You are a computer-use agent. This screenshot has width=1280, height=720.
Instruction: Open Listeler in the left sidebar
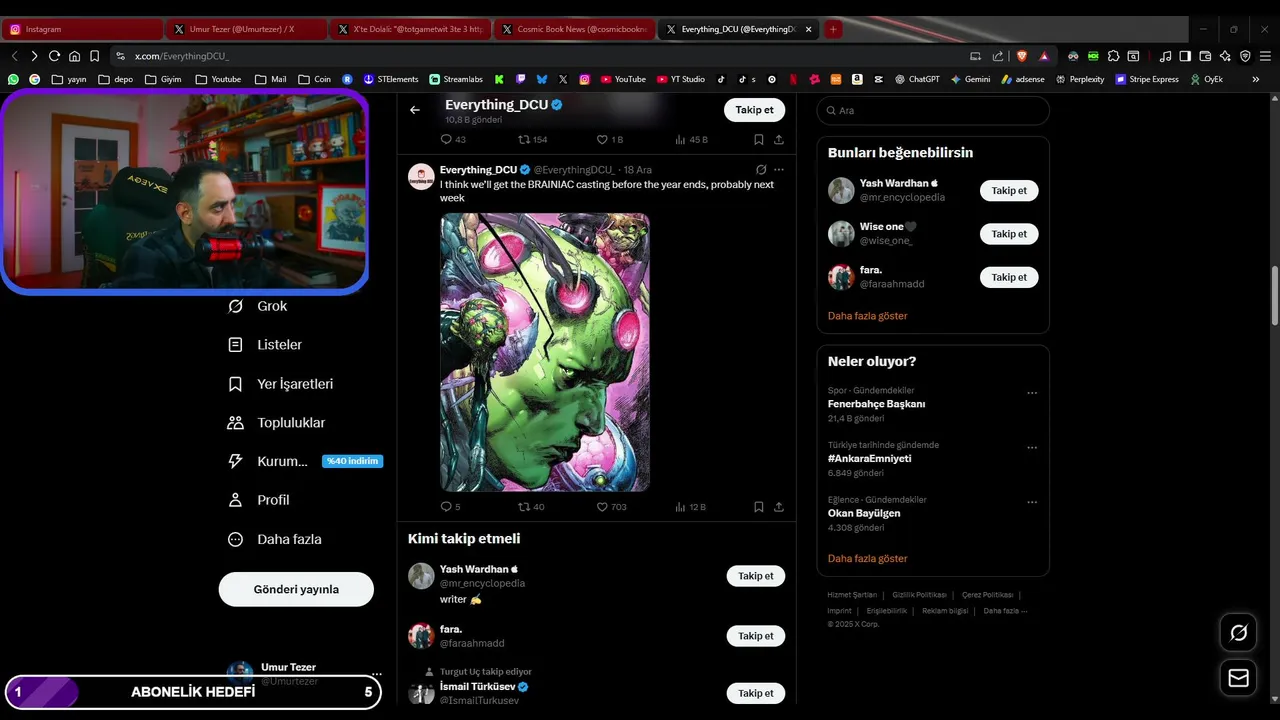click(x=265, y=345)
